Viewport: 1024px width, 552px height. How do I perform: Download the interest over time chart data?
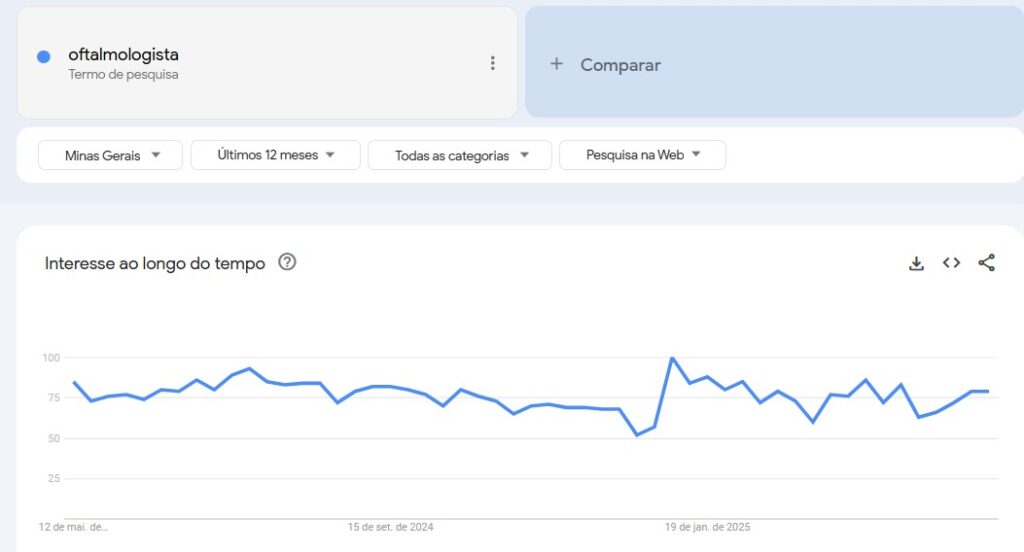point(916,263)
